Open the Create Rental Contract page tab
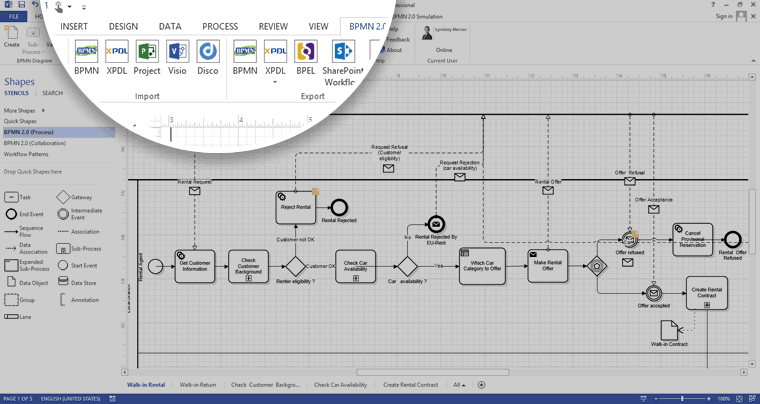The width and height of the screenshot is (760, 404). point(411,385)
